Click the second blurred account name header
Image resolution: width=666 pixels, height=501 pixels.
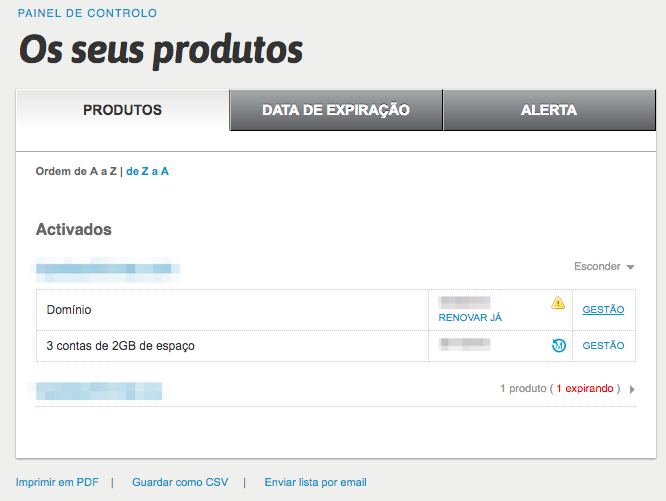point(102,389)
